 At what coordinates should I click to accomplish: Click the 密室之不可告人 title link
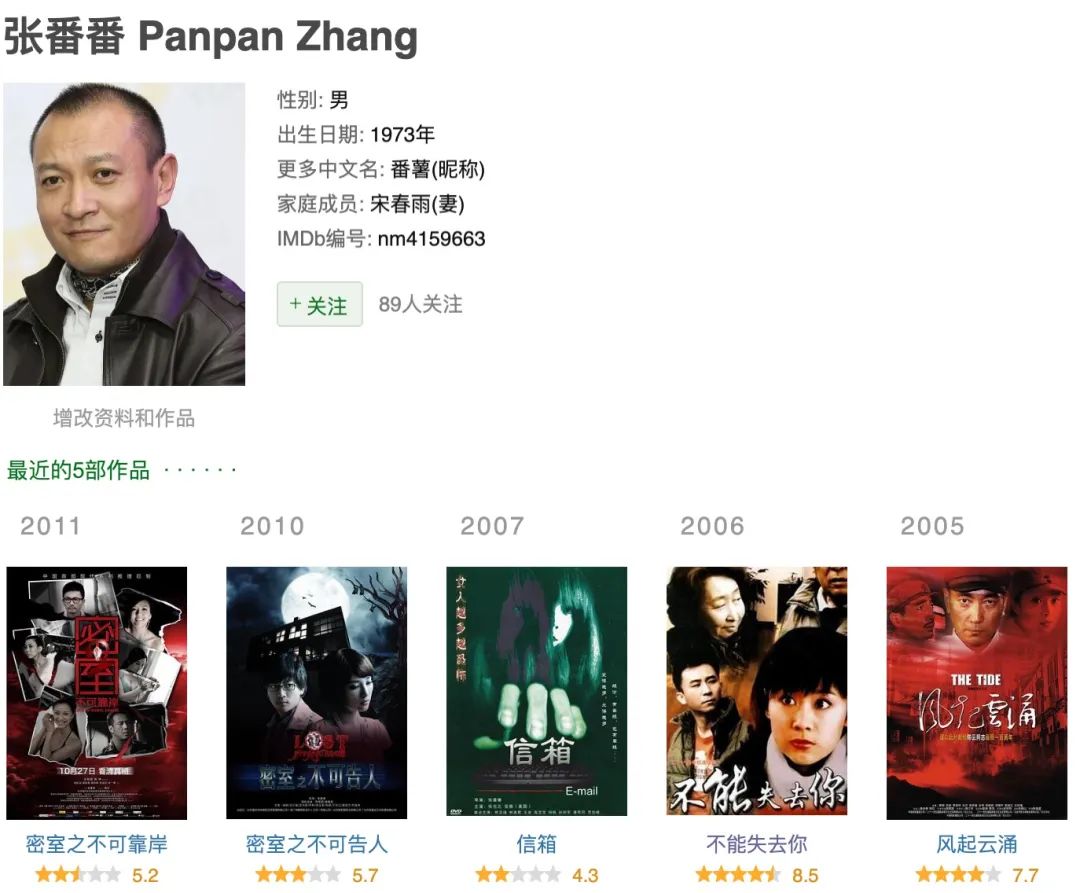coord(317,844)
